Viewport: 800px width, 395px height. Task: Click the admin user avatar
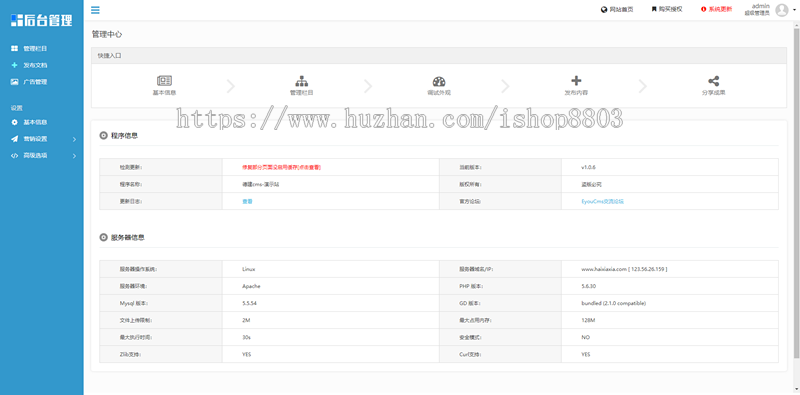pyautogui.click(x=782, y=10)
